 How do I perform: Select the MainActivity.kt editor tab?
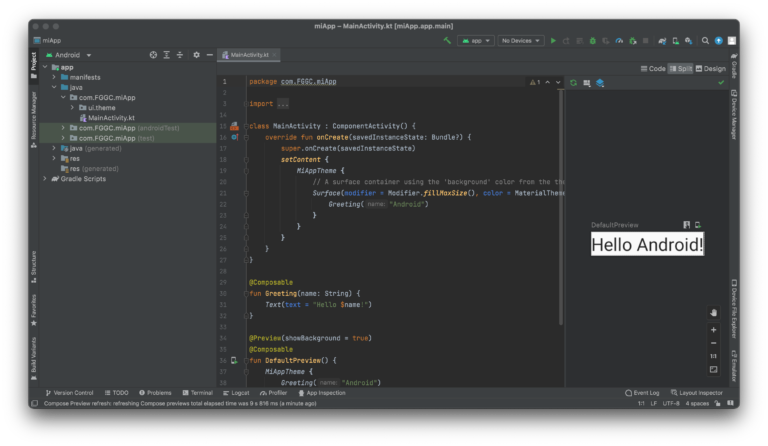249,55
